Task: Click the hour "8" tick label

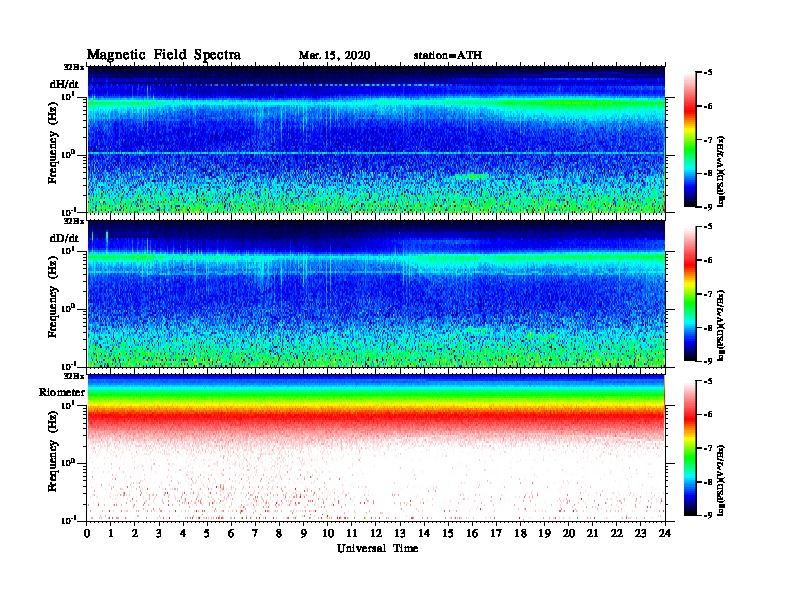Action: tap(279, 533)
